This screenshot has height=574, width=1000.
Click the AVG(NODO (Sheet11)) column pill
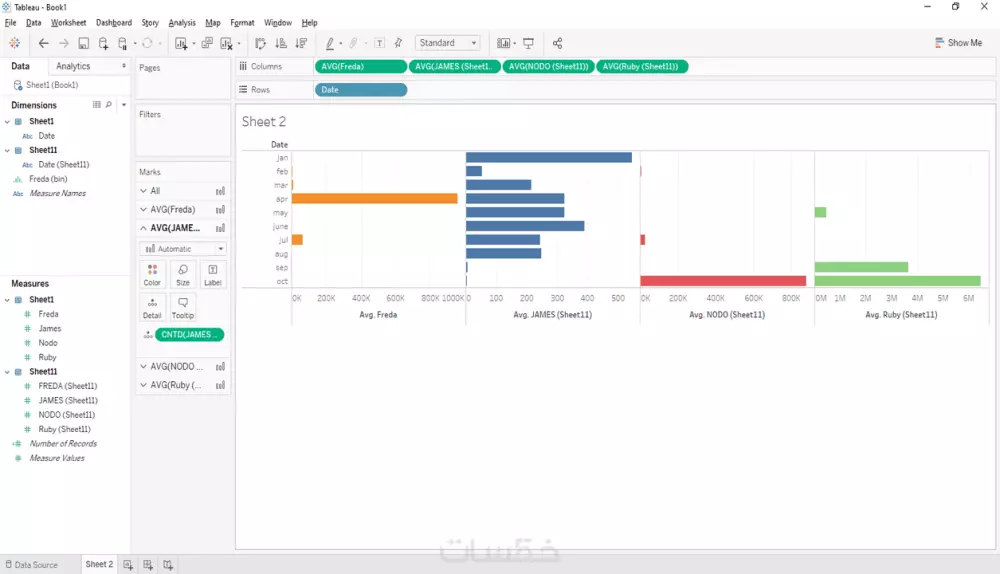coord(548,66)
